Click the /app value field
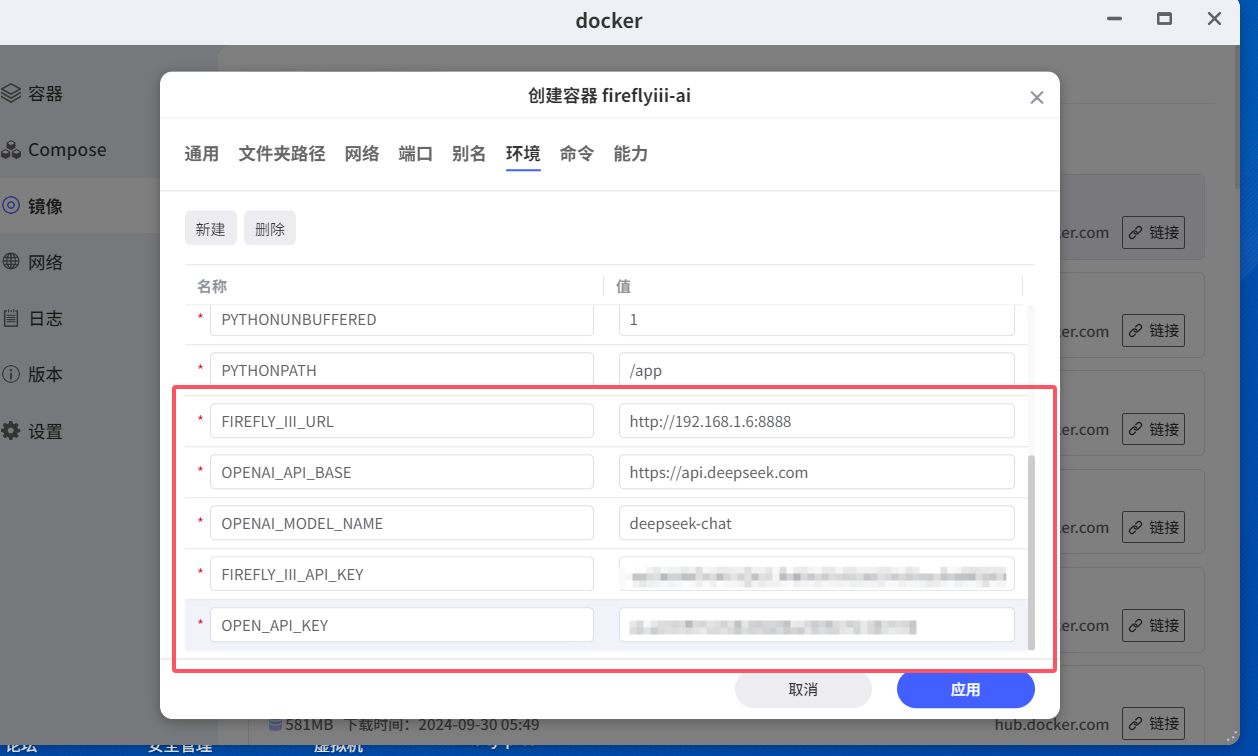This screenshot has height=756, width=1258. [x=817, y=370]
